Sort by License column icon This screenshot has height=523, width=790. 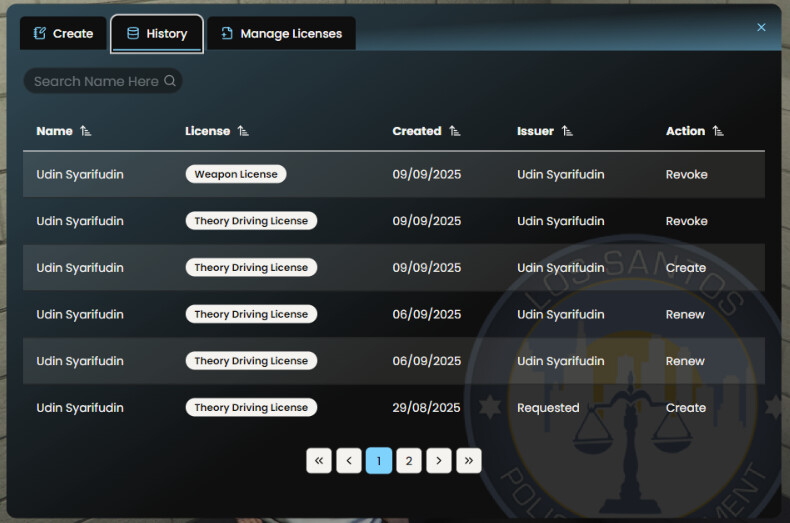[x=243, y=131]
